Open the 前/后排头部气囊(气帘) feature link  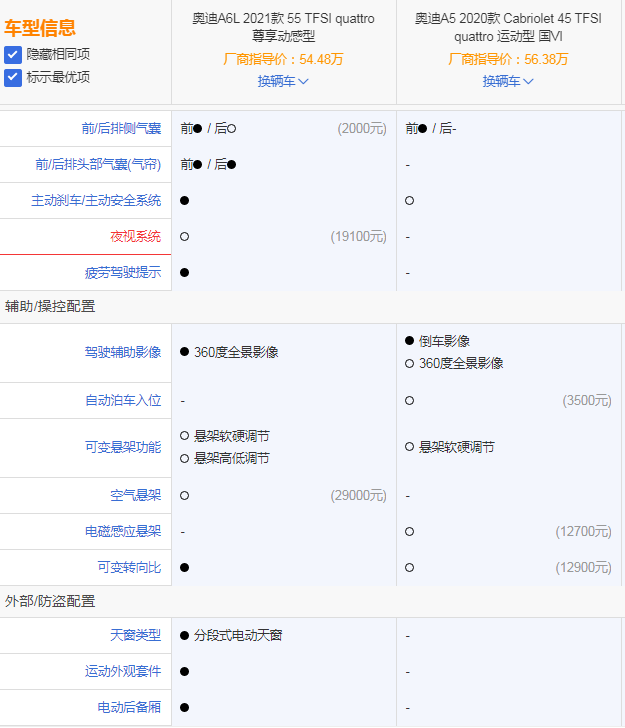pyautogui.click(x=98, y=164)
